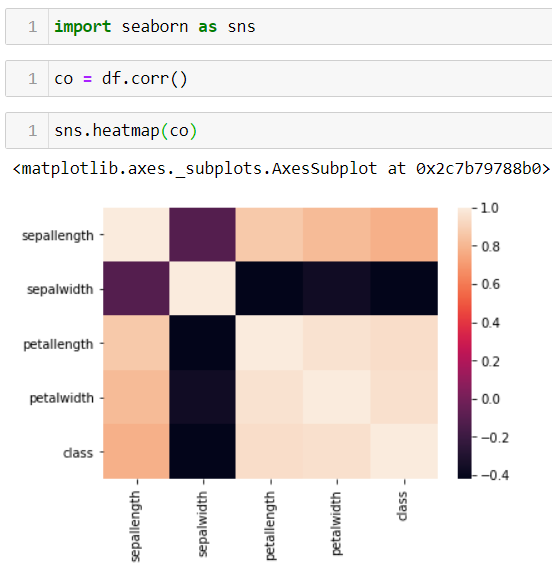Click the colorbar tick label −0.2
552x577 pixels.
[x=495, y=438]
